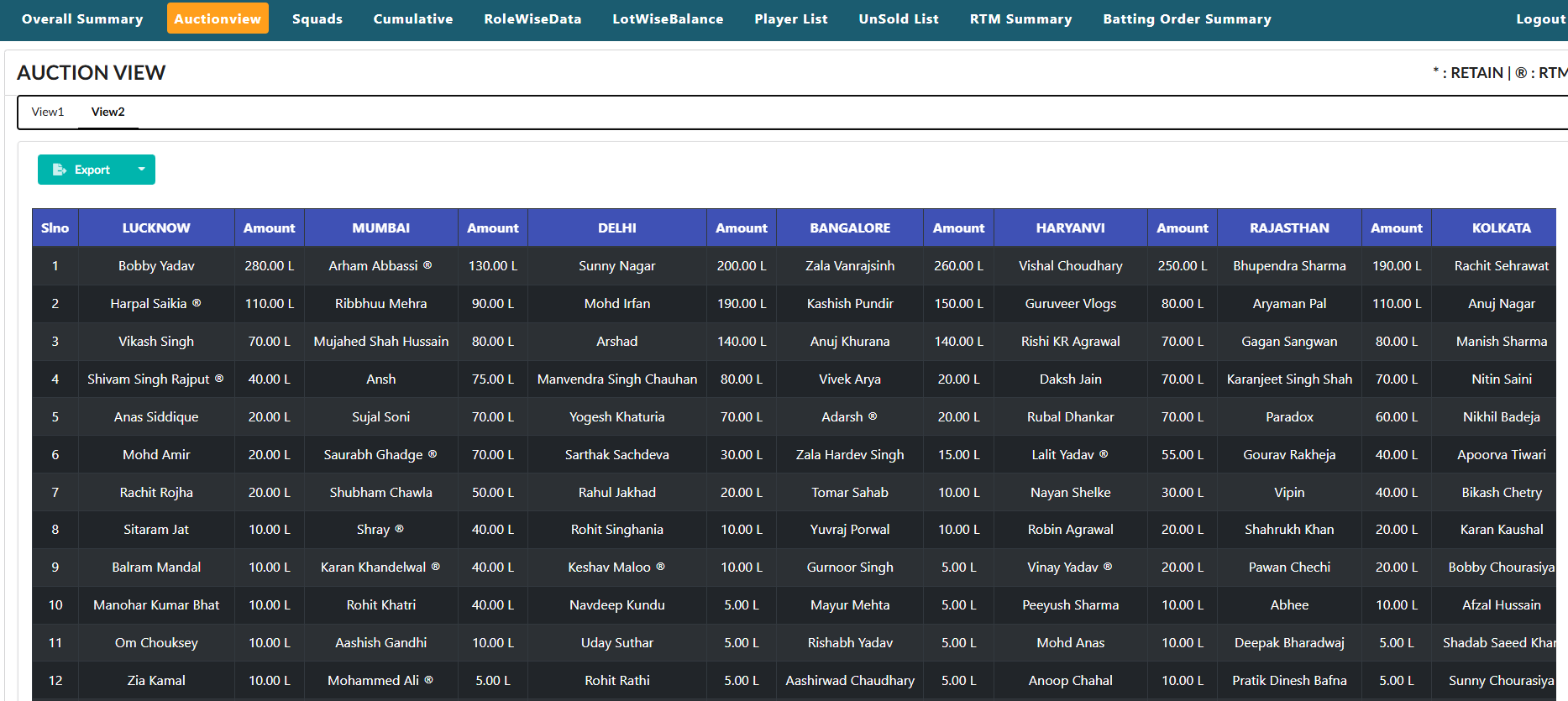
Task: Click Mohammed Ali cell
Action: [381, 680]
